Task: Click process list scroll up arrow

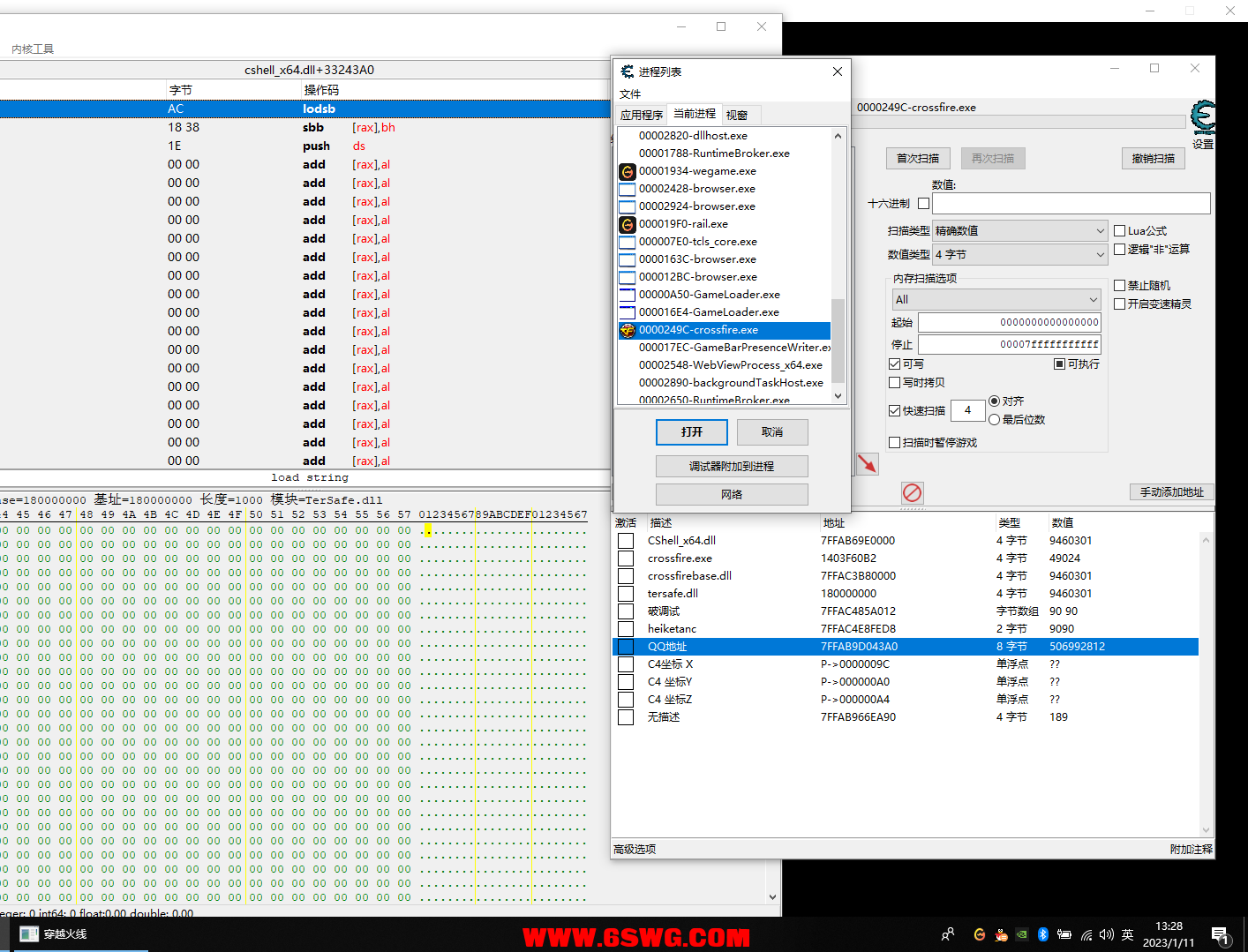Action: tap(838, 136)
